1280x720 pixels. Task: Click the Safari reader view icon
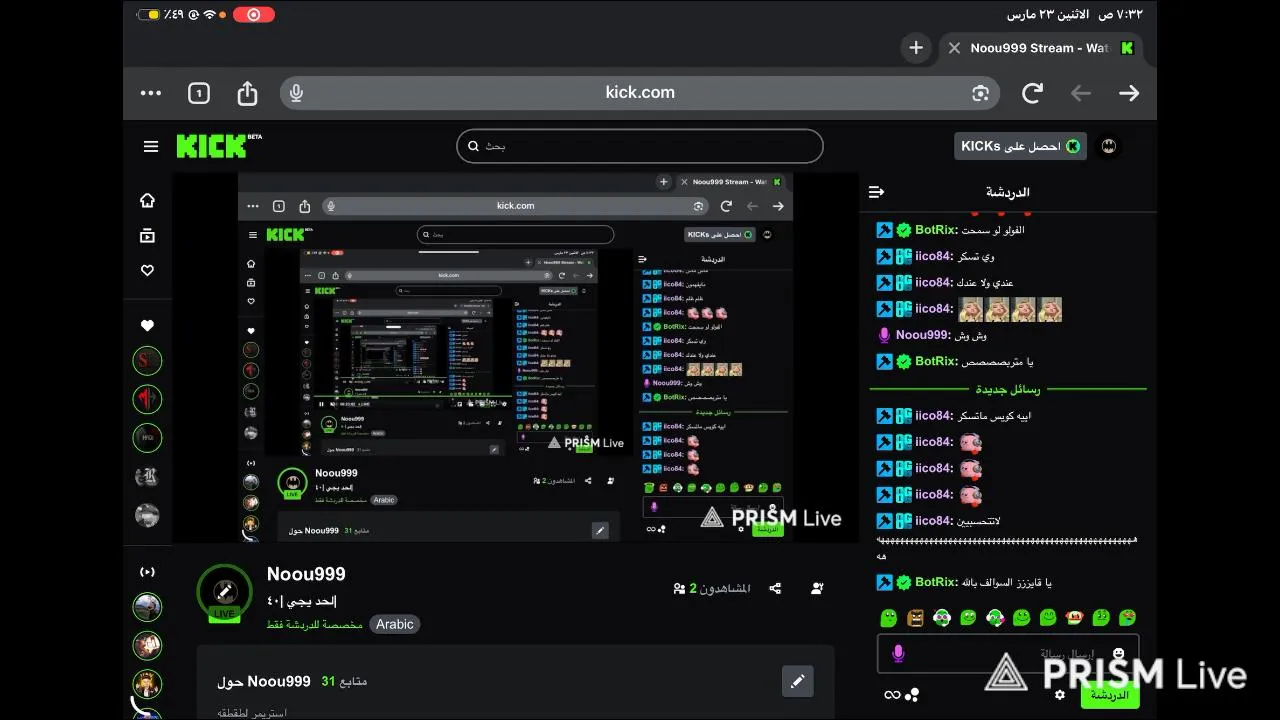click(x=980, y=93)
